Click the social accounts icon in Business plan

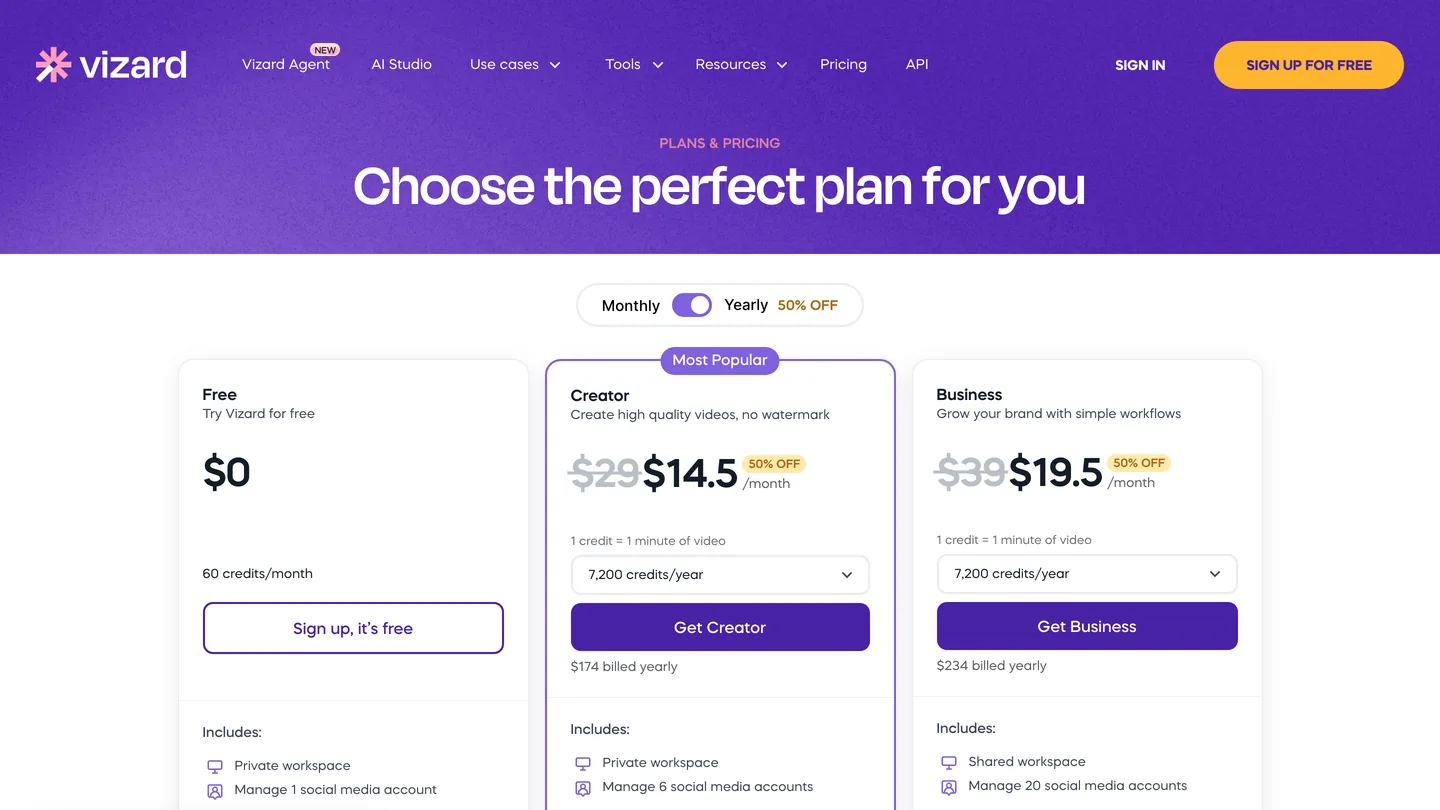(x=948, y=786)
